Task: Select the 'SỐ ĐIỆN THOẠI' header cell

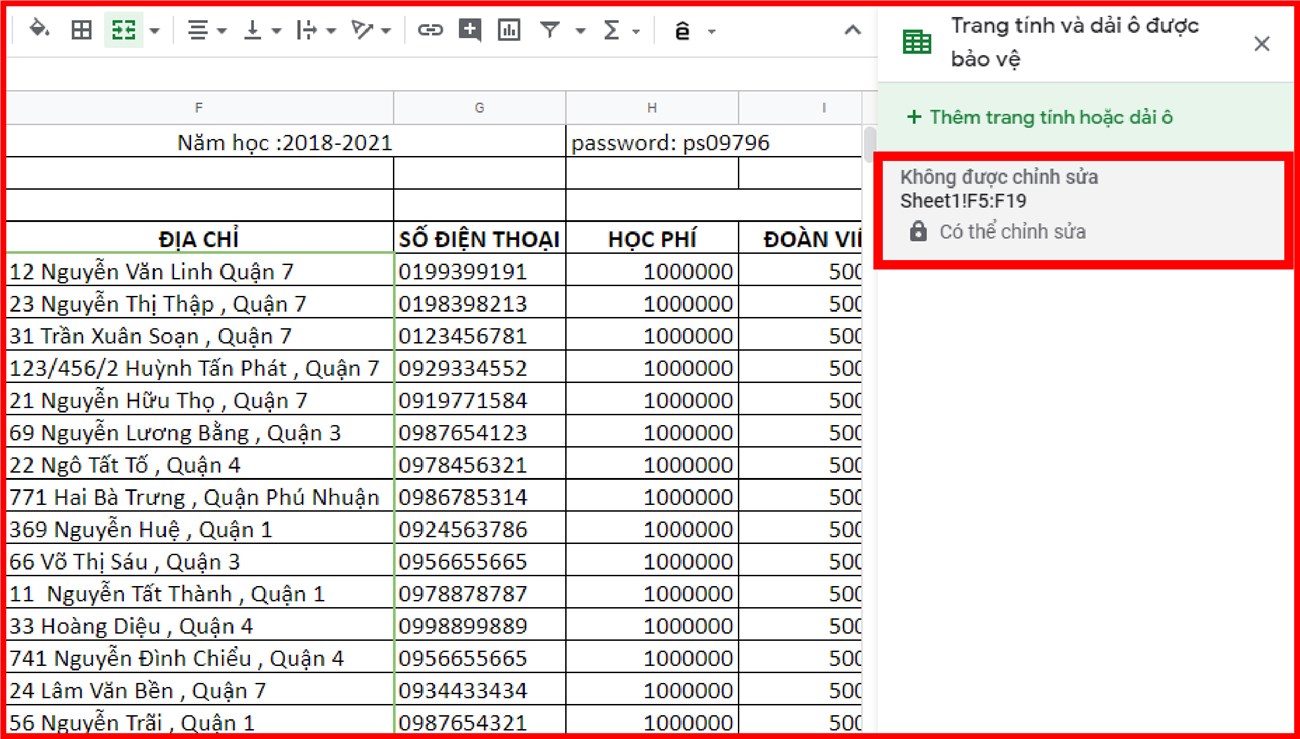Action: 480,238
